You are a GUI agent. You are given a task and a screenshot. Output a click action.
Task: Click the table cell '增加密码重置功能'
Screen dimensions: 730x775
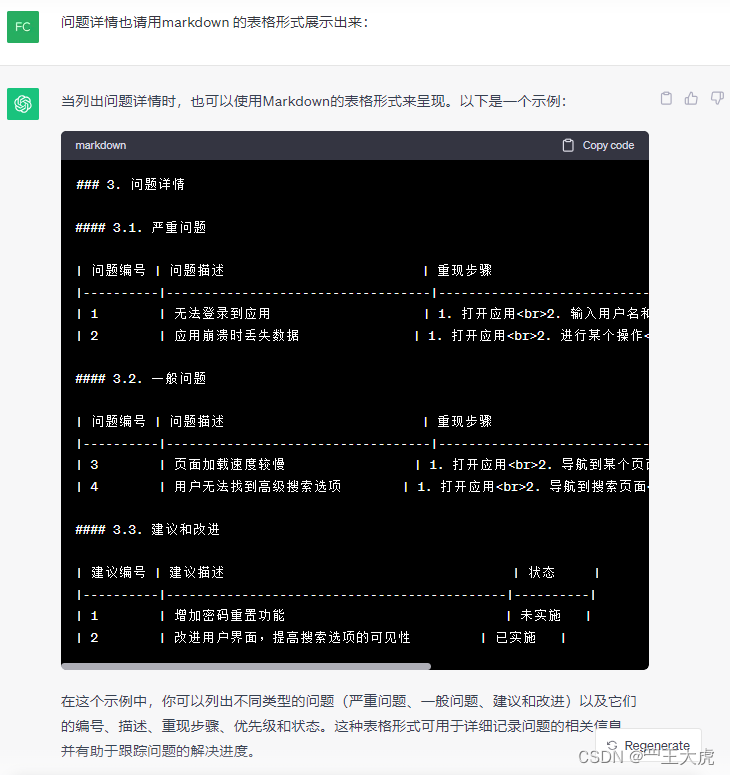[x=229, y=615]
